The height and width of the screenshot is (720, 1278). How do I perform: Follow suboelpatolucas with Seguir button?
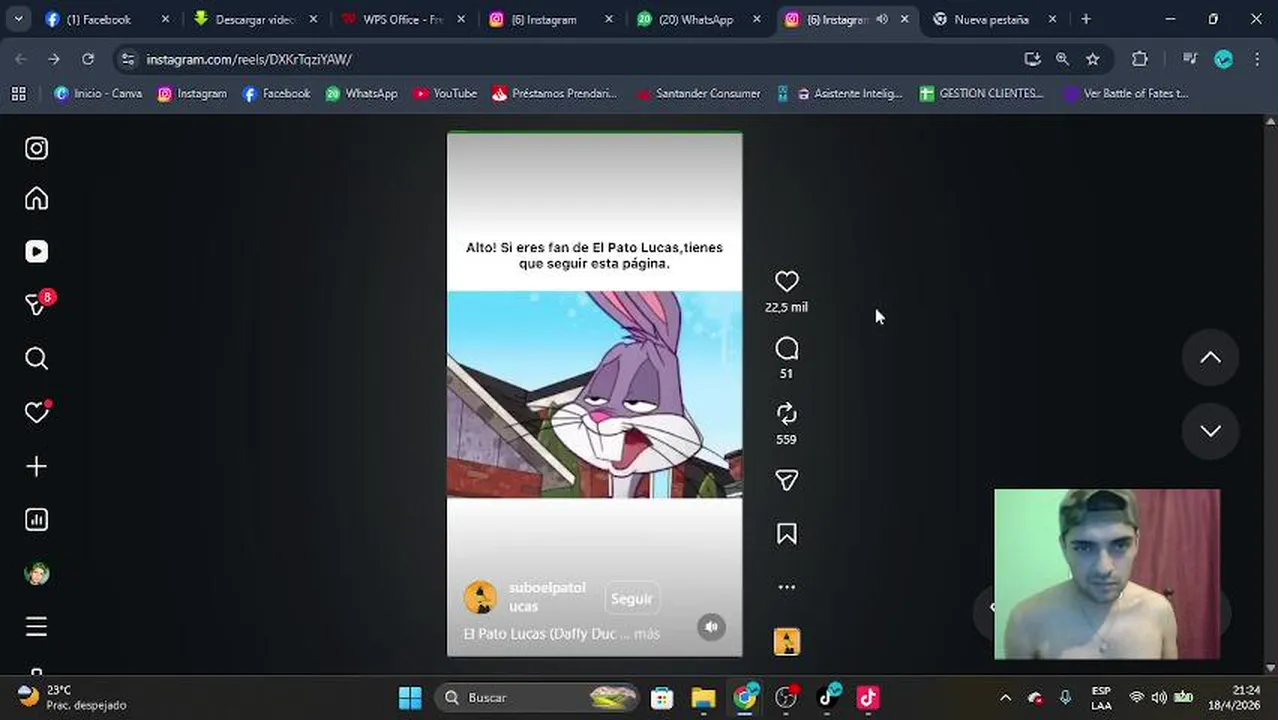[x=631, y=599]
